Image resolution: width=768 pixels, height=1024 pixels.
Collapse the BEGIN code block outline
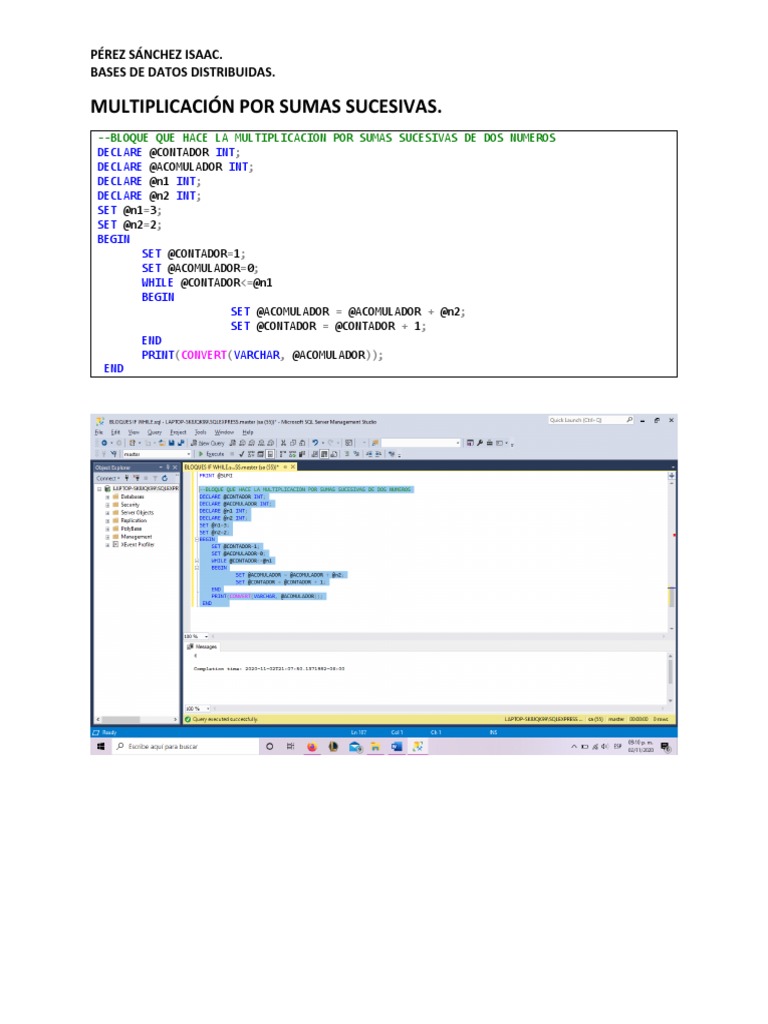click(x=197, y=538)
